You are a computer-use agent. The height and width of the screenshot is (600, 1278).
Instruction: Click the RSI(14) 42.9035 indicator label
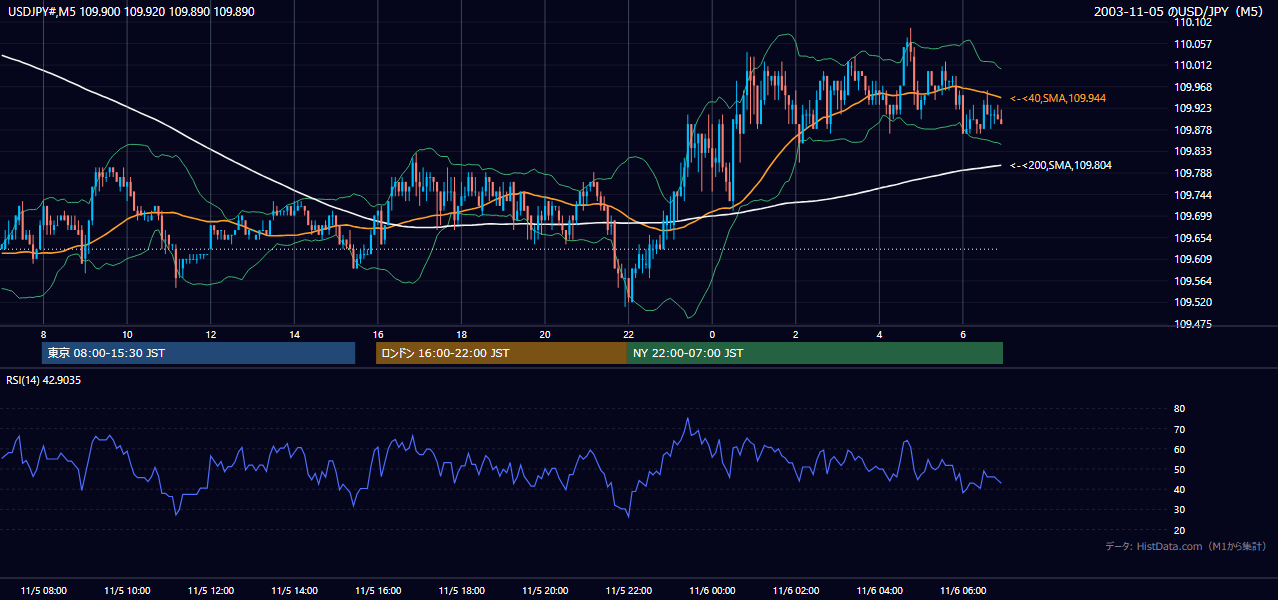(43, 380)
